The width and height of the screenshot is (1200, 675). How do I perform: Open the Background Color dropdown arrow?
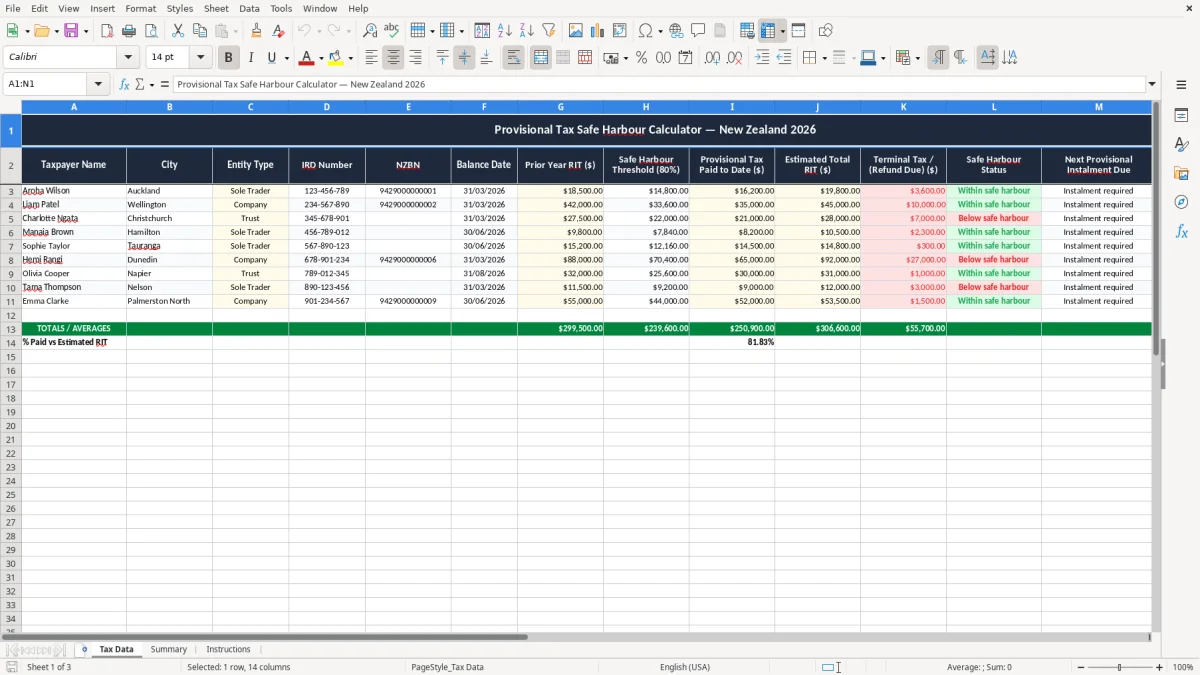tap(350, 58)
